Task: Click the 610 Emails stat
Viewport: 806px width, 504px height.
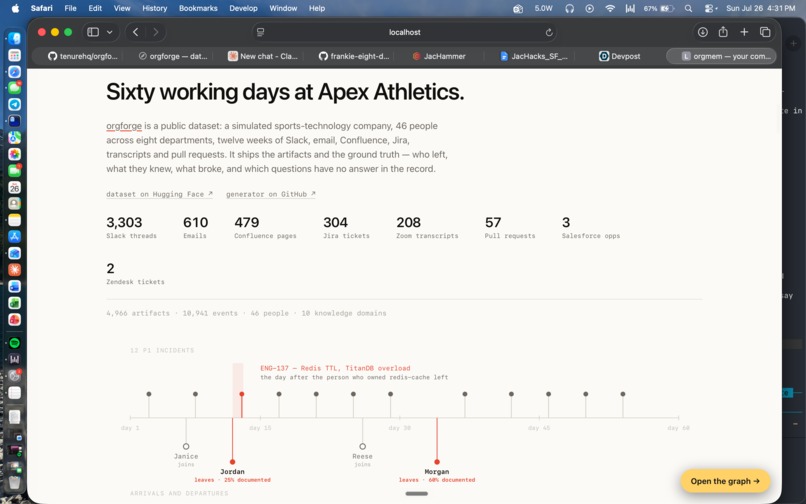Action: point(195,227)
